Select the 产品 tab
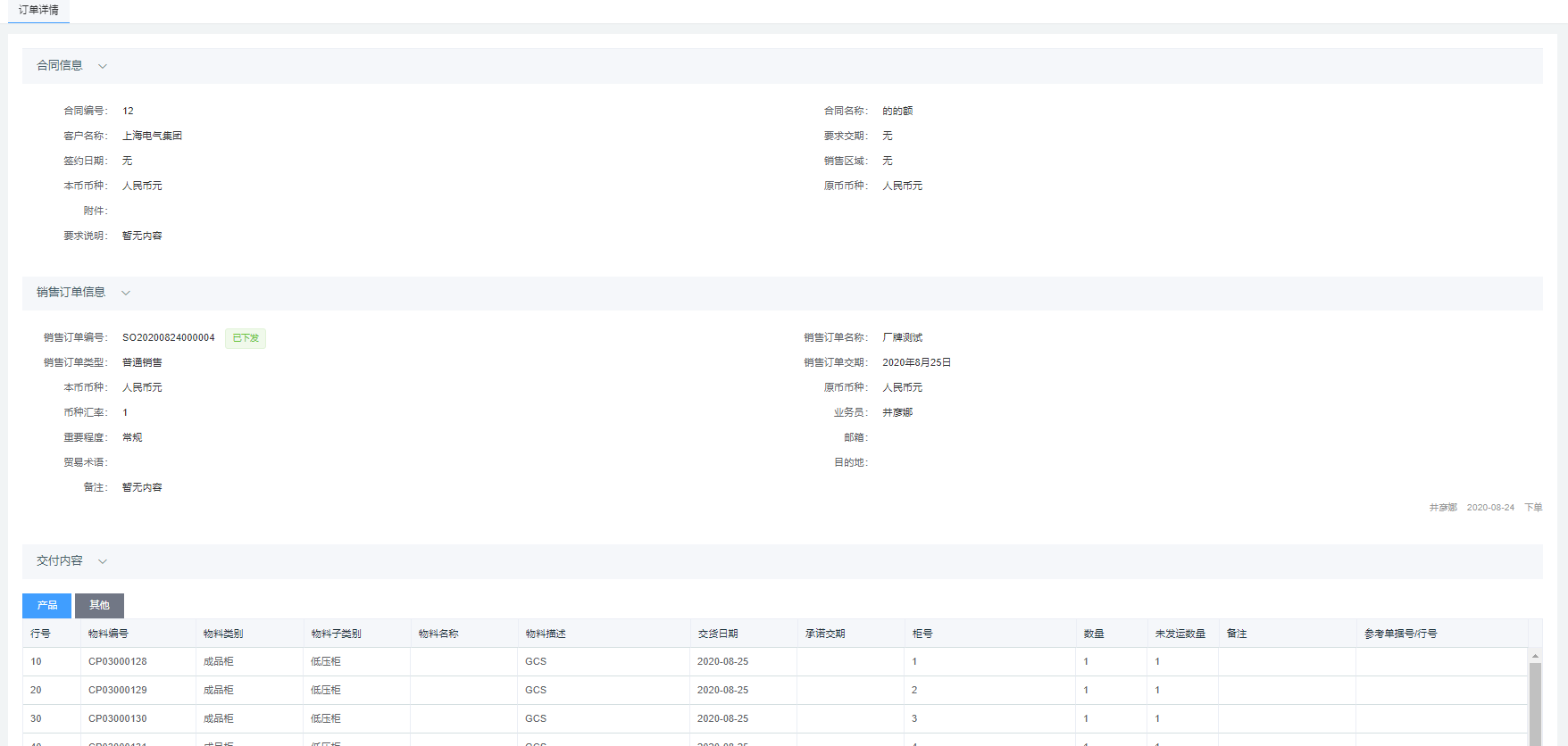The height and width of the screenshot is (746, 1568). 46,606
